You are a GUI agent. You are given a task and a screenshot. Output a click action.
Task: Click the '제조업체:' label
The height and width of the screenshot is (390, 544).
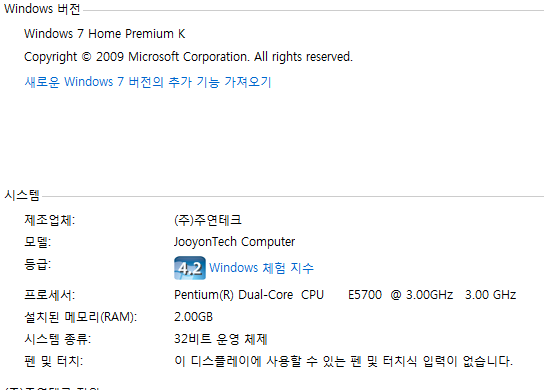pos(50,220)
